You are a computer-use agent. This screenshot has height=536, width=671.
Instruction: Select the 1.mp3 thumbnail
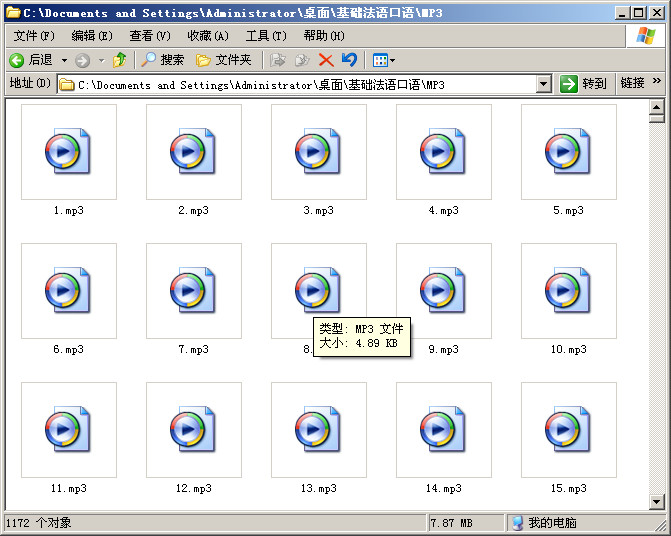click(69, 152)
